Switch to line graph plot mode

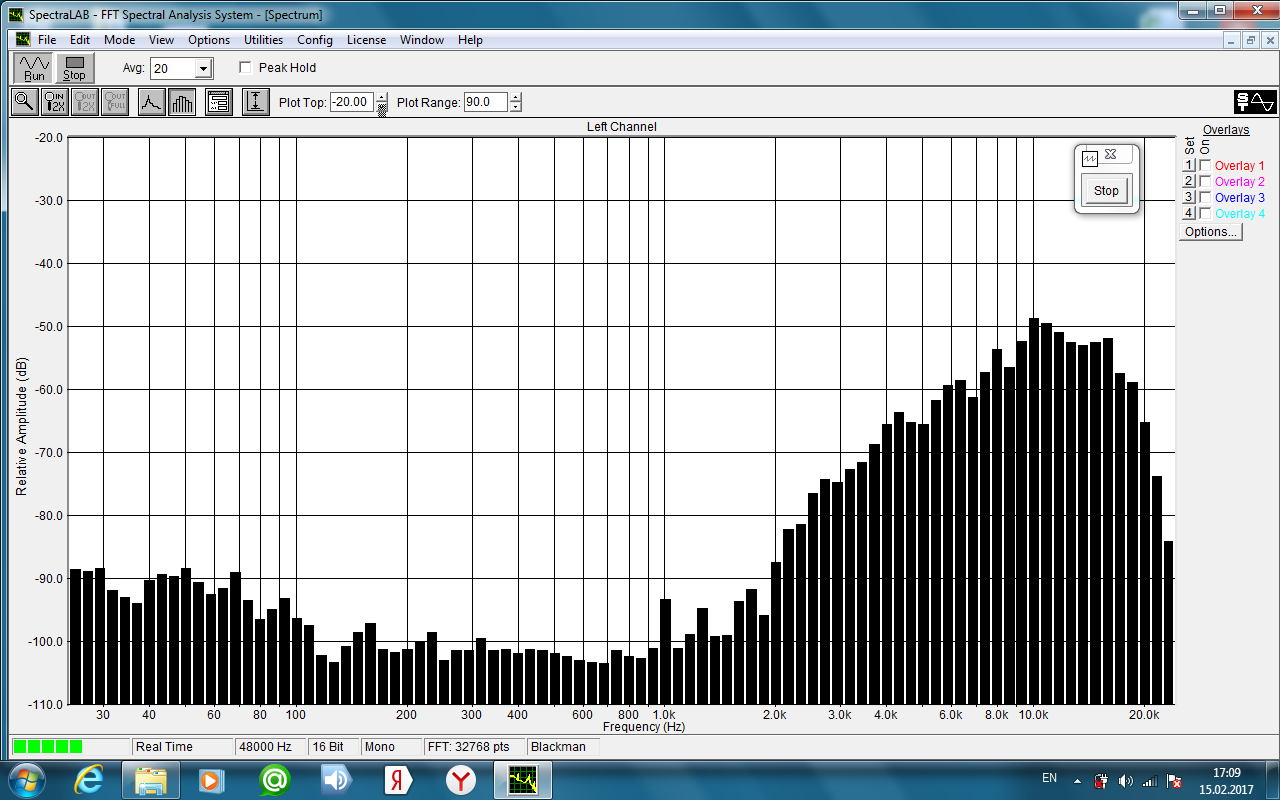pyautogui.click(x=151, y=102)
